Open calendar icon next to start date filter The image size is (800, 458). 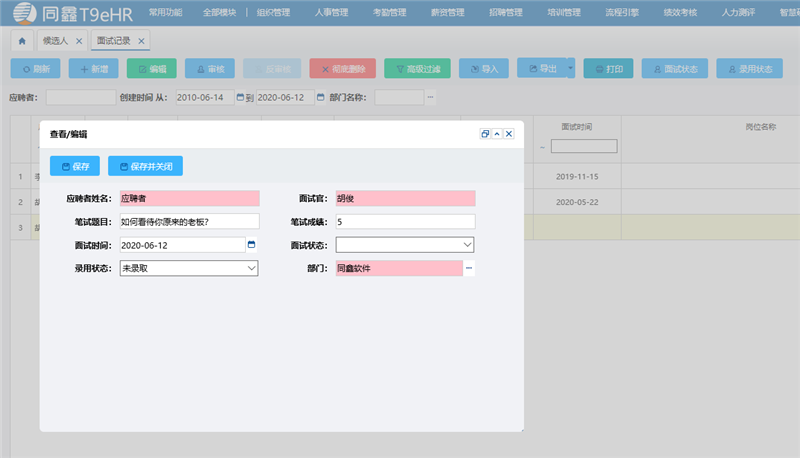click(240, 98)
